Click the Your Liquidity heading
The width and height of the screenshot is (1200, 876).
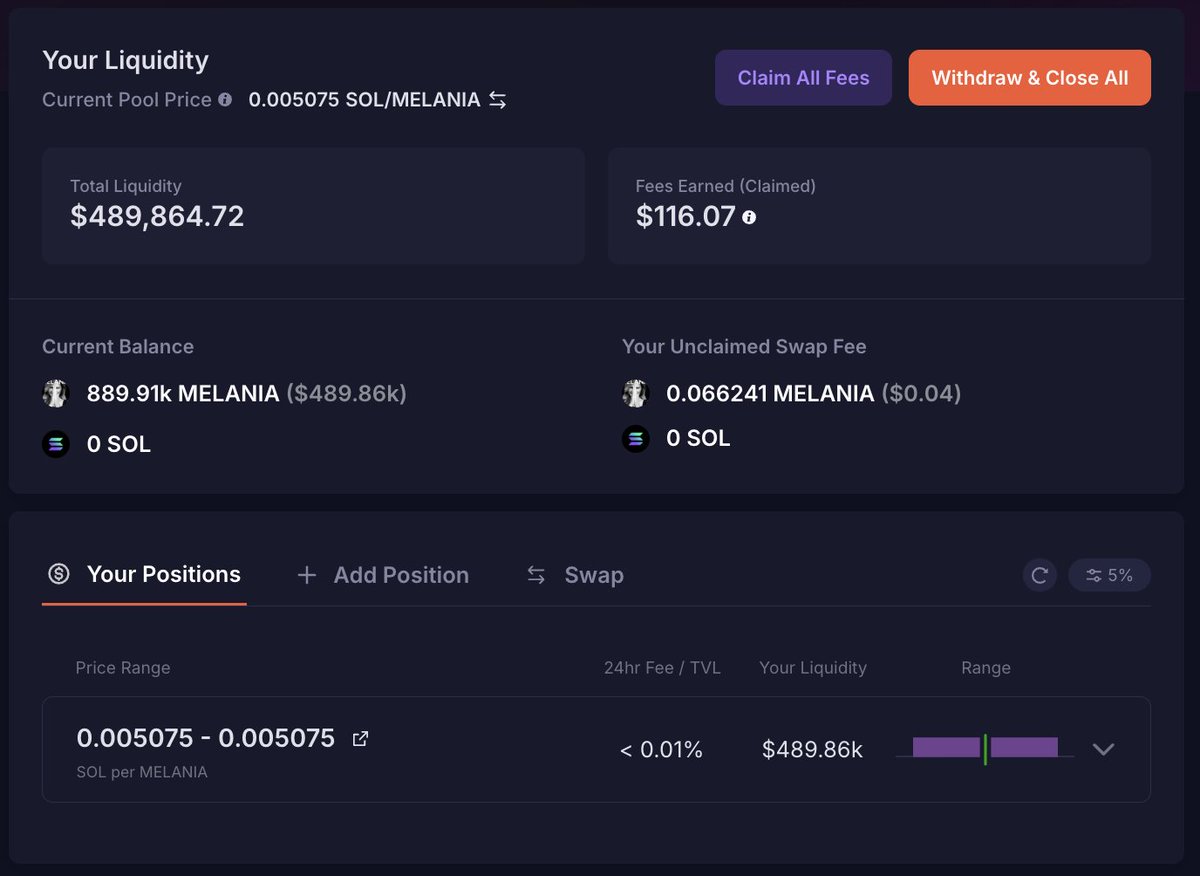[125, 60]
